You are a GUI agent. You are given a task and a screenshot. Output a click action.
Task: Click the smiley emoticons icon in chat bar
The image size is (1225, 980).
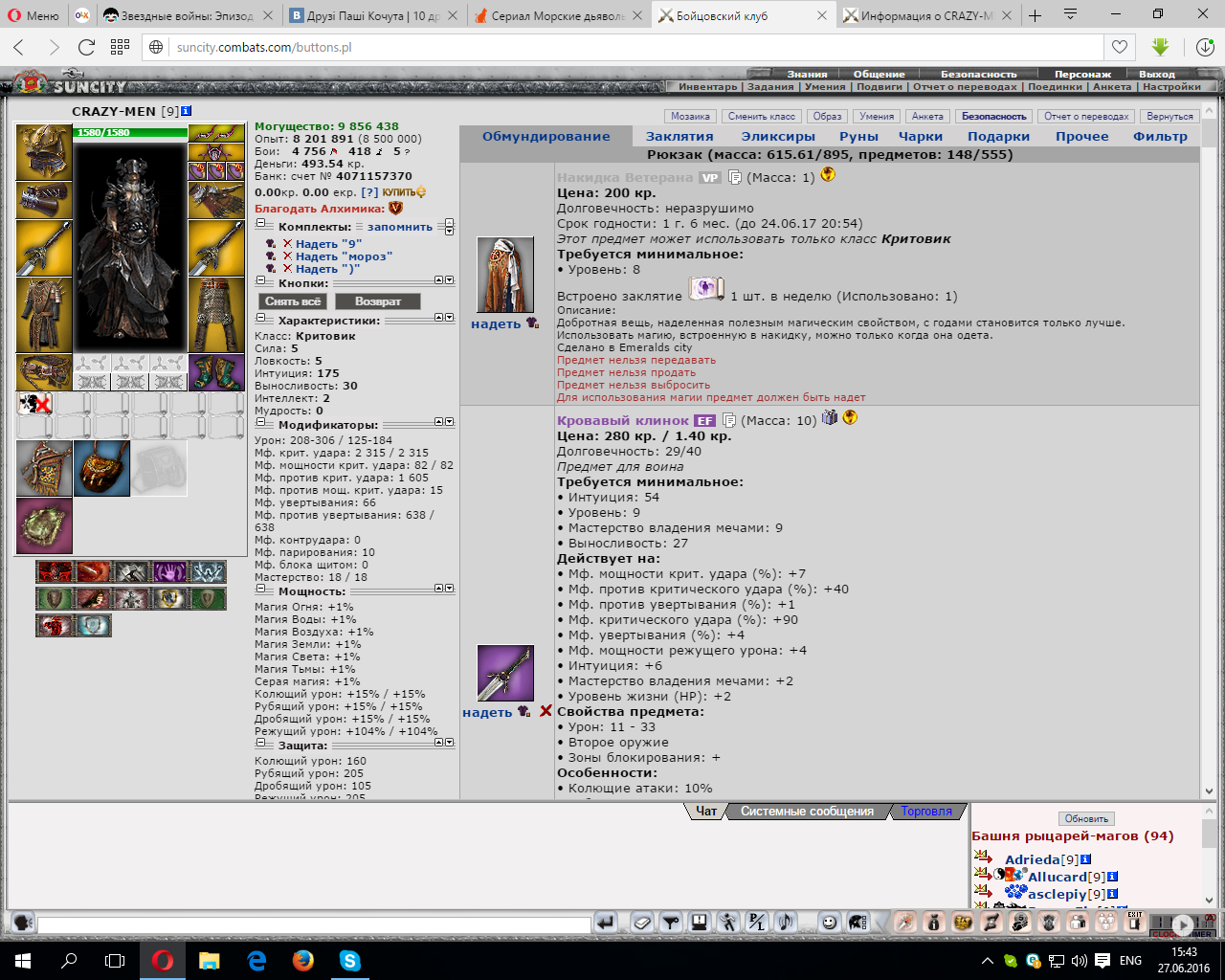[x=830, y=923]
